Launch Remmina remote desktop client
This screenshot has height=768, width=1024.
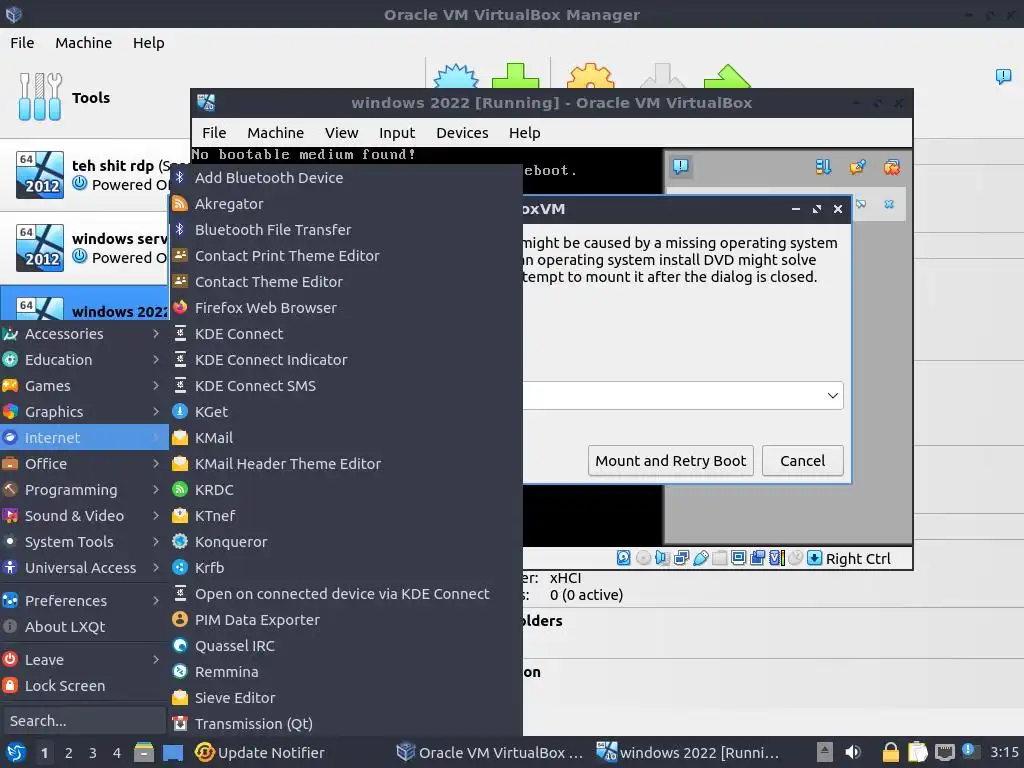(346, 671)
